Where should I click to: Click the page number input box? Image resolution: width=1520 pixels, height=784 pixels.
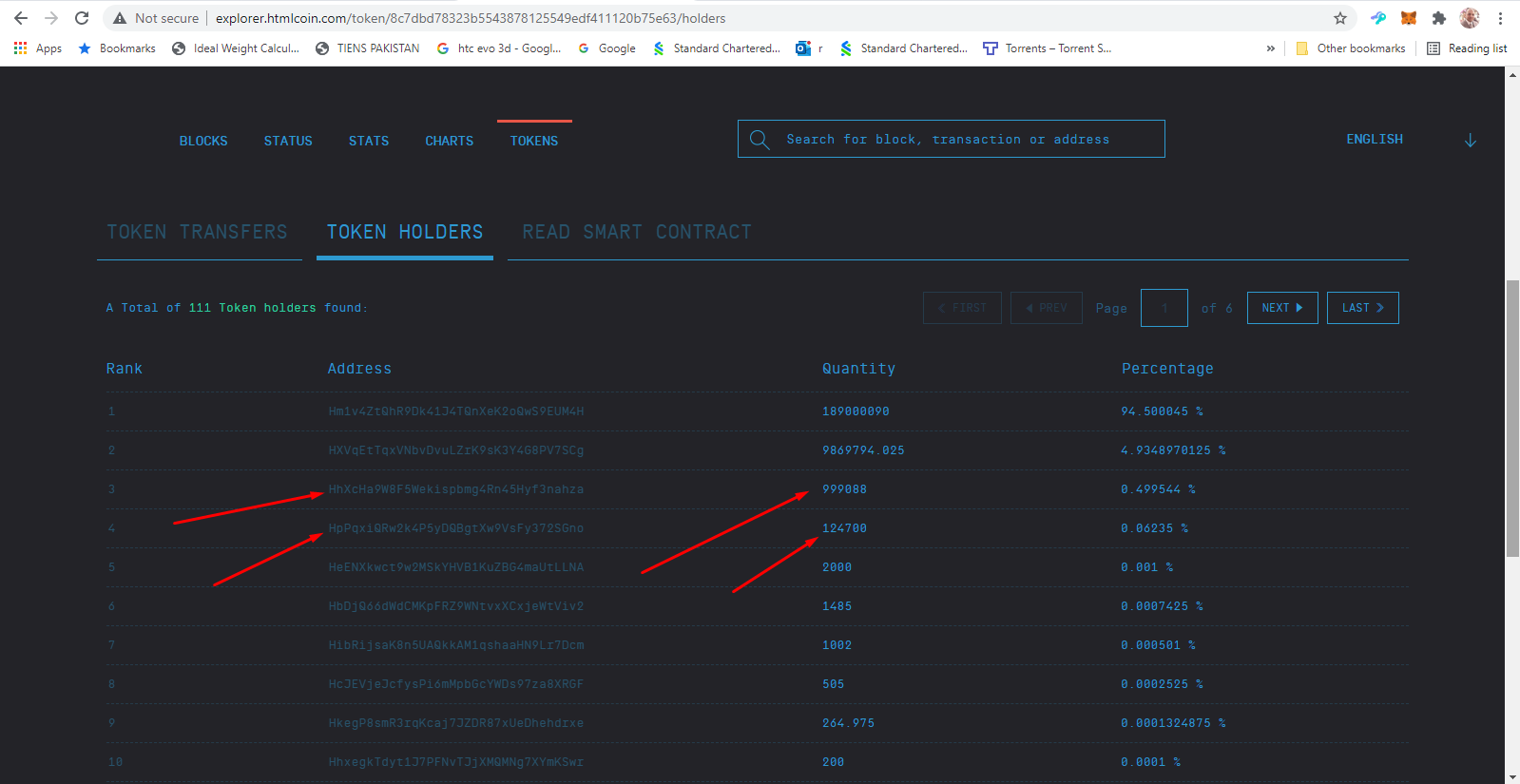pos(1164,308)
